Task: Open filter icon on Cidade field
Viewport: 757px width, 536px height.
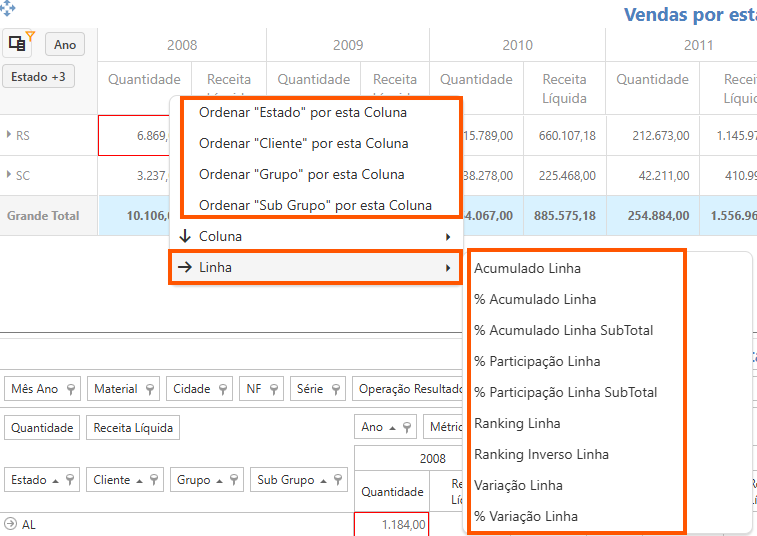Action: (x=223, y=389)
